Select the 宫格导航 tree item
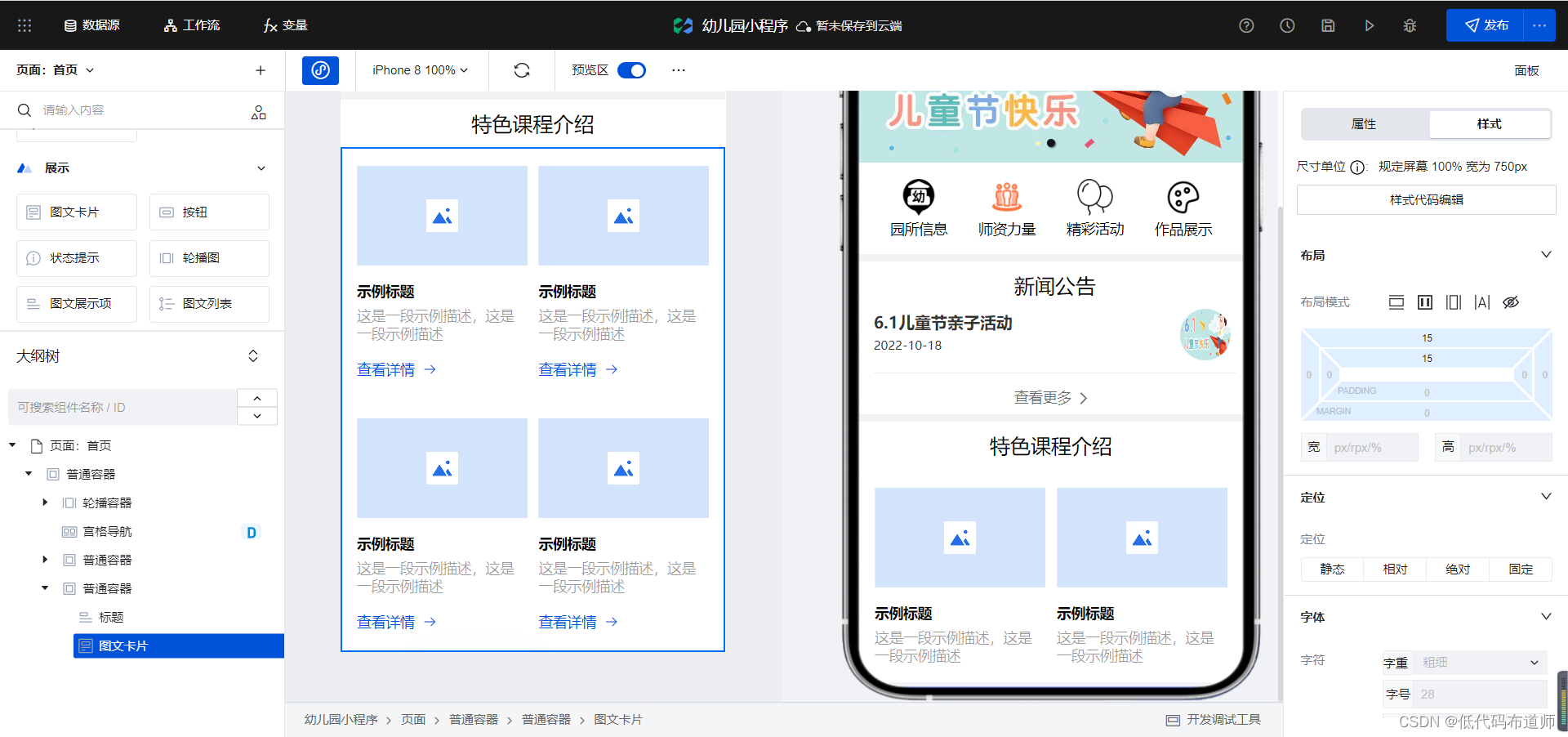The image size is (1568, 737). [107, 532]
